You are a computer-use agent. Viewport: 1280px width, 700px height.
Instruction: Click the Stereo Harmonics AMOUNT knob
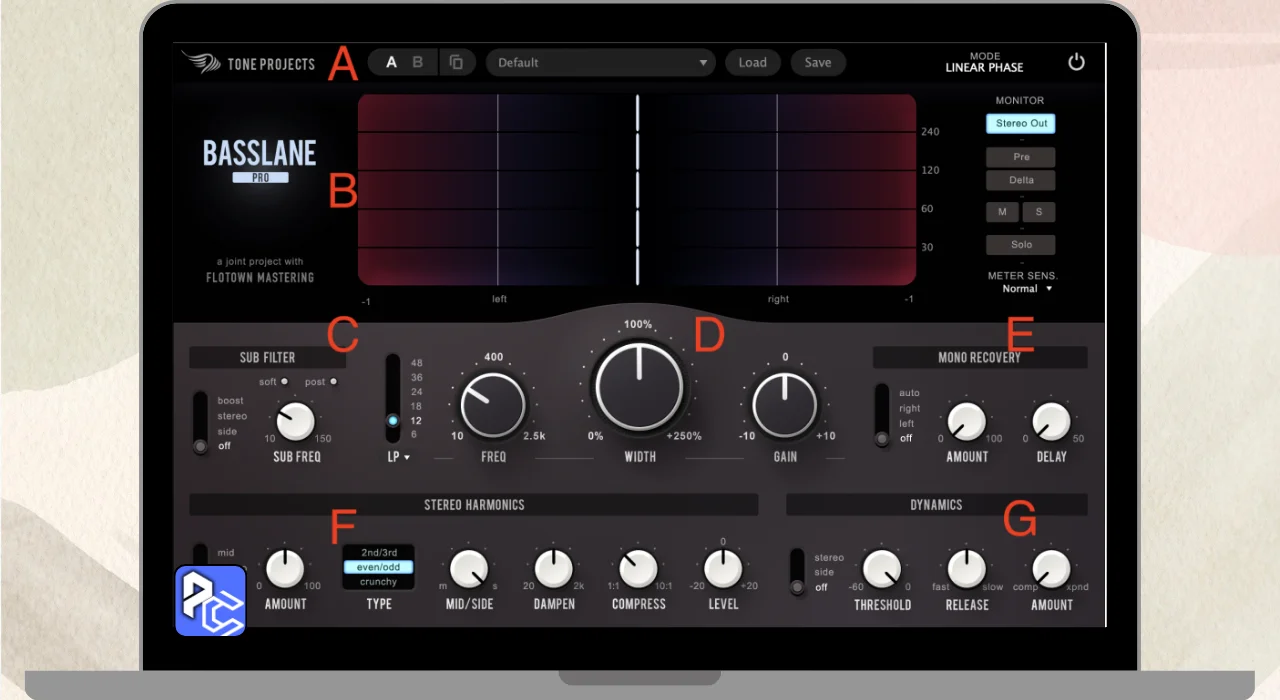pyautogui.click(x=285, y=568)
